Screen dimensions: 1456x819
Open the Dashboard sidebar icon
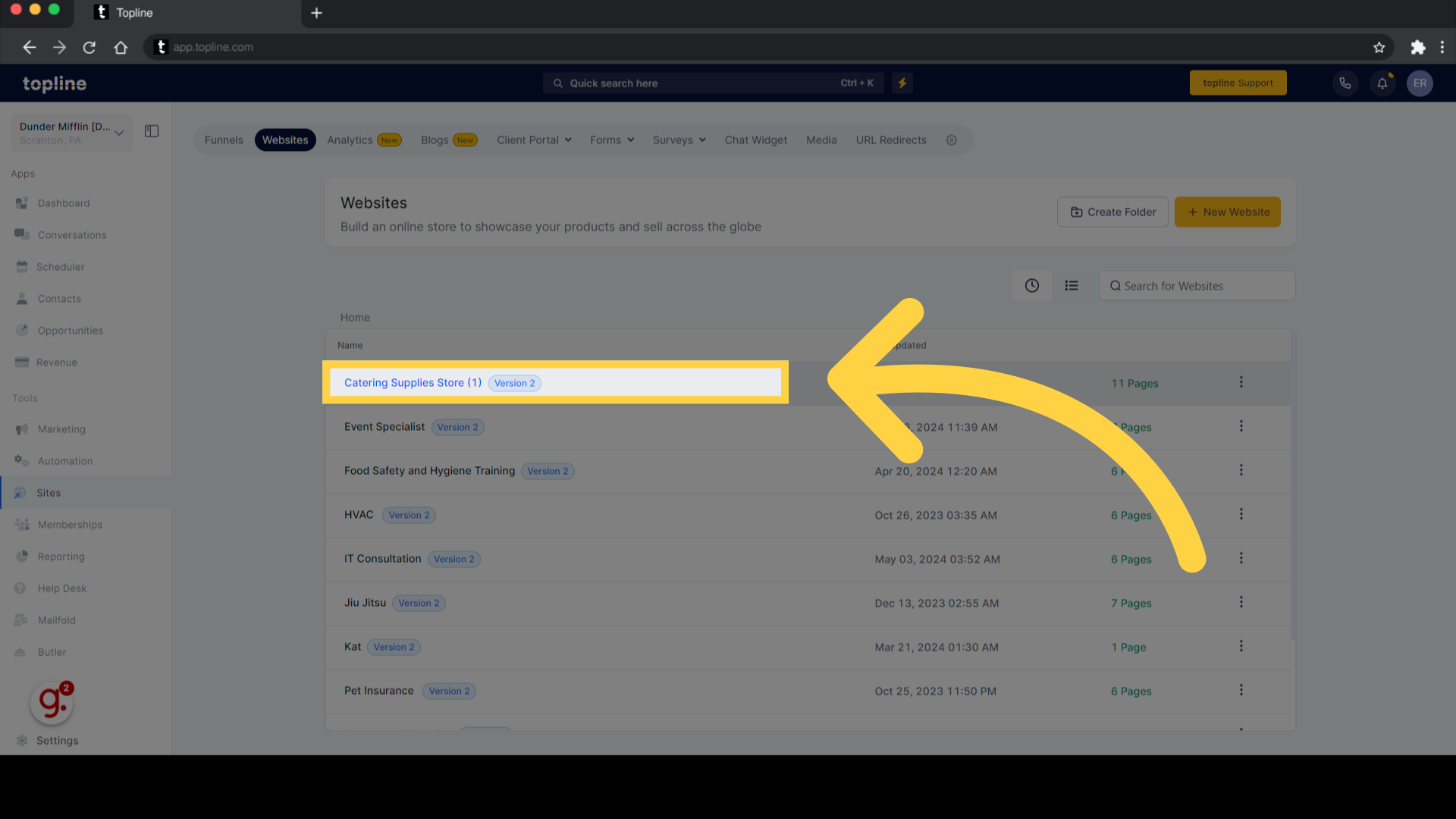(x=22, y=203)
